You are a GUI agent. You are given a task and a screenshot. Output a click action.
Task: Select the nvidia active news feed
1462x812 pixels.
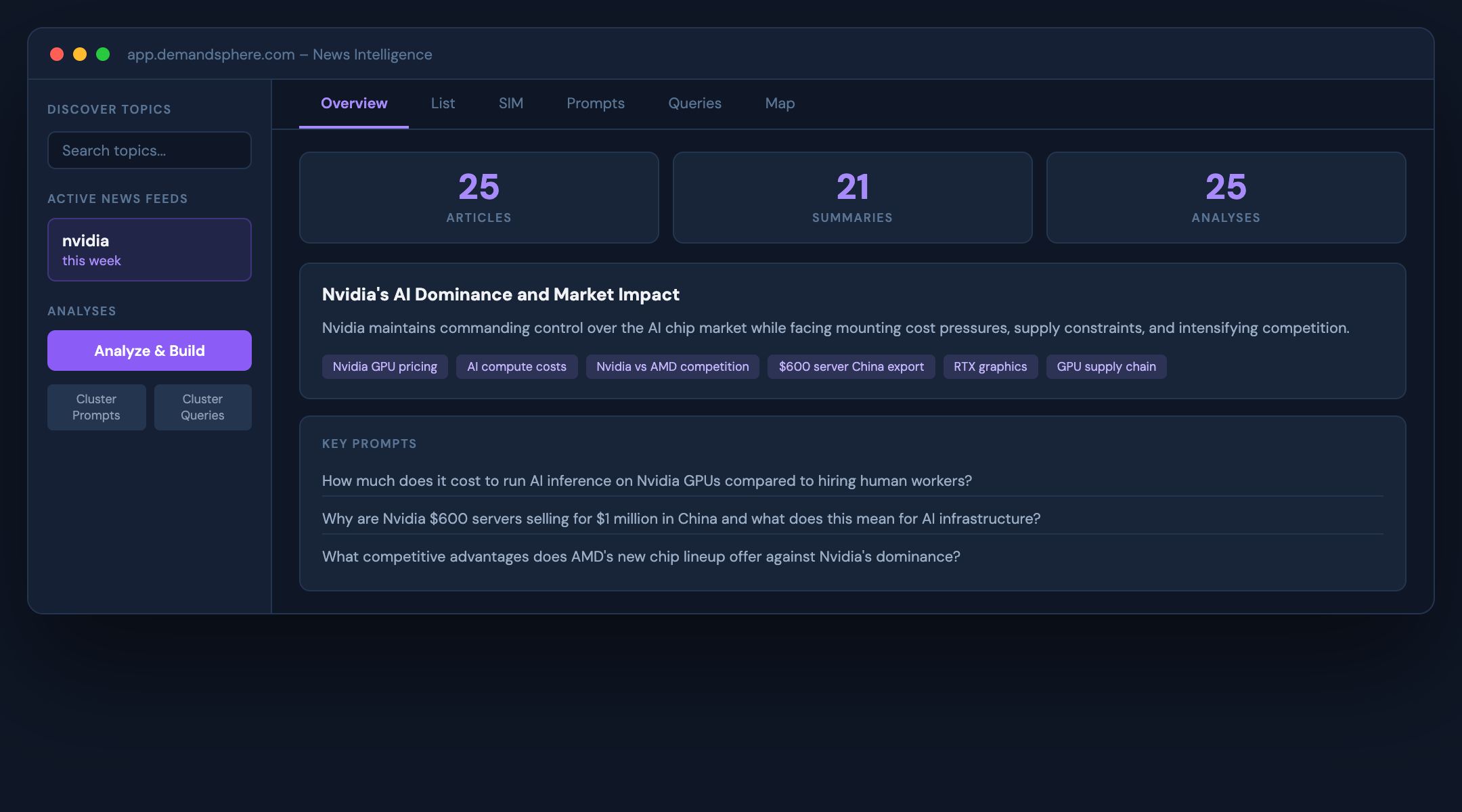tap(149, 250)
